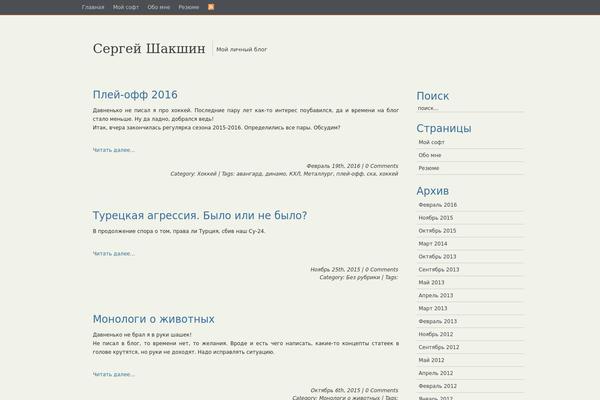Open Мой софт in Страницы sidebar
Image resolution: width=600 pixels, height=400 pixels.
431,142
